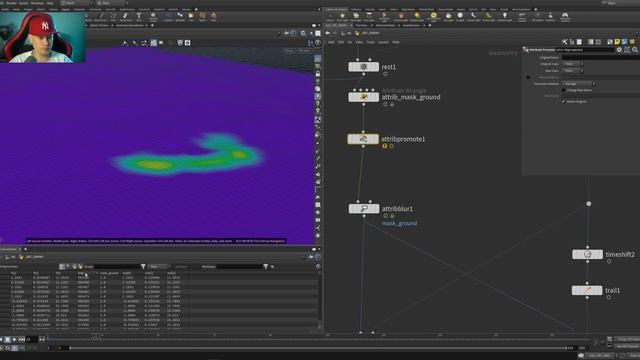The height and width of the screenshot is (360, 640).
Task: Click the obj path button in network editor
Action: click(347, 33)
